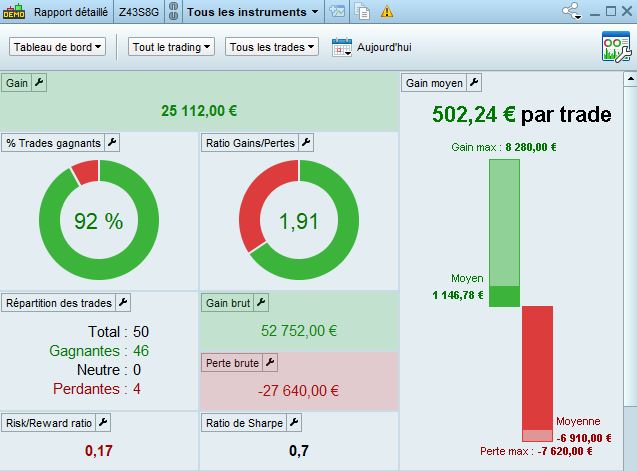Click the Ratio Gains/Pertes widget label
Image resolution: width=637 pixels, height=471 pixels.
(250, 143)
